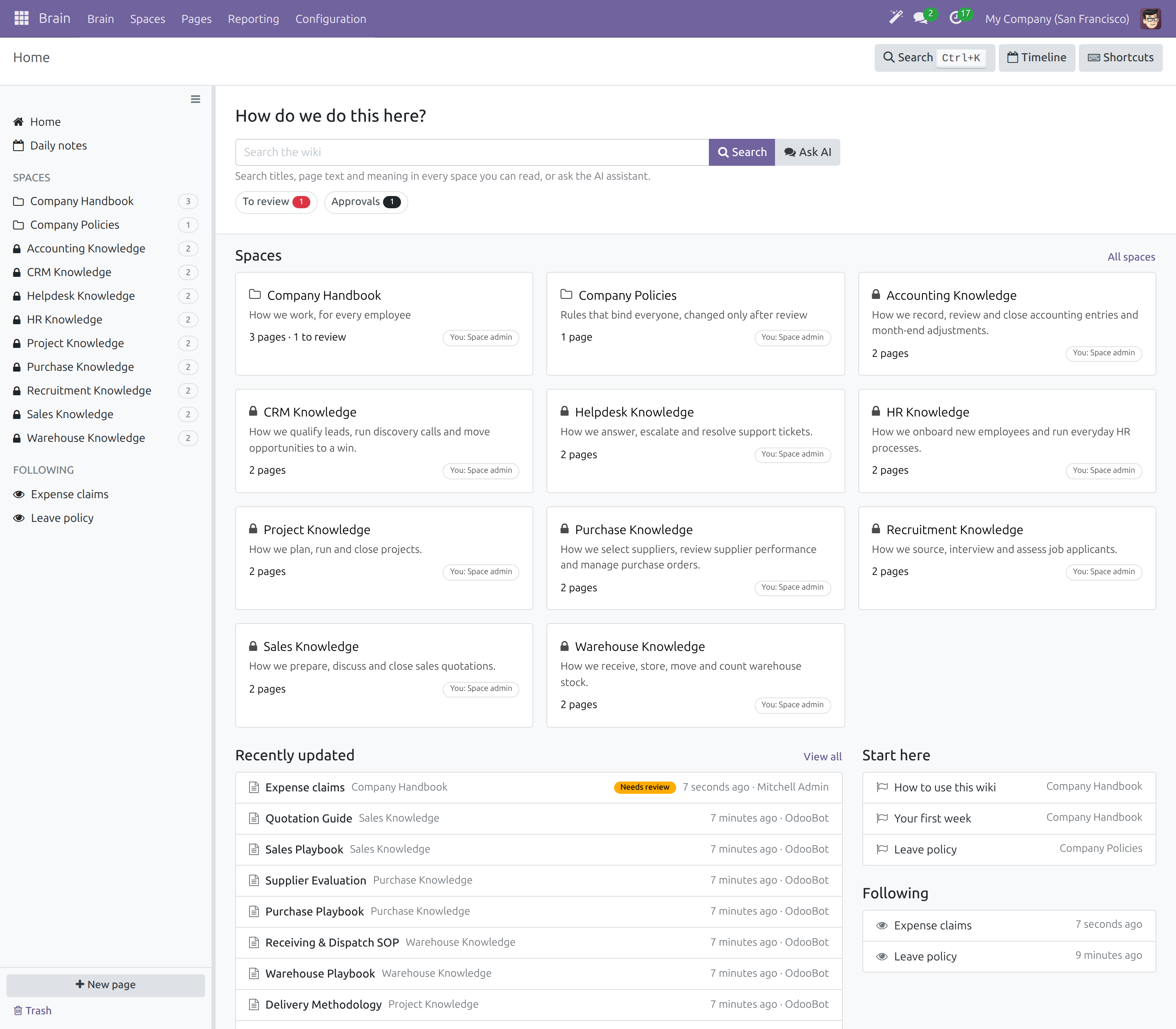Click the eye icon beside Leave policy in sidebar

(19, 518)
